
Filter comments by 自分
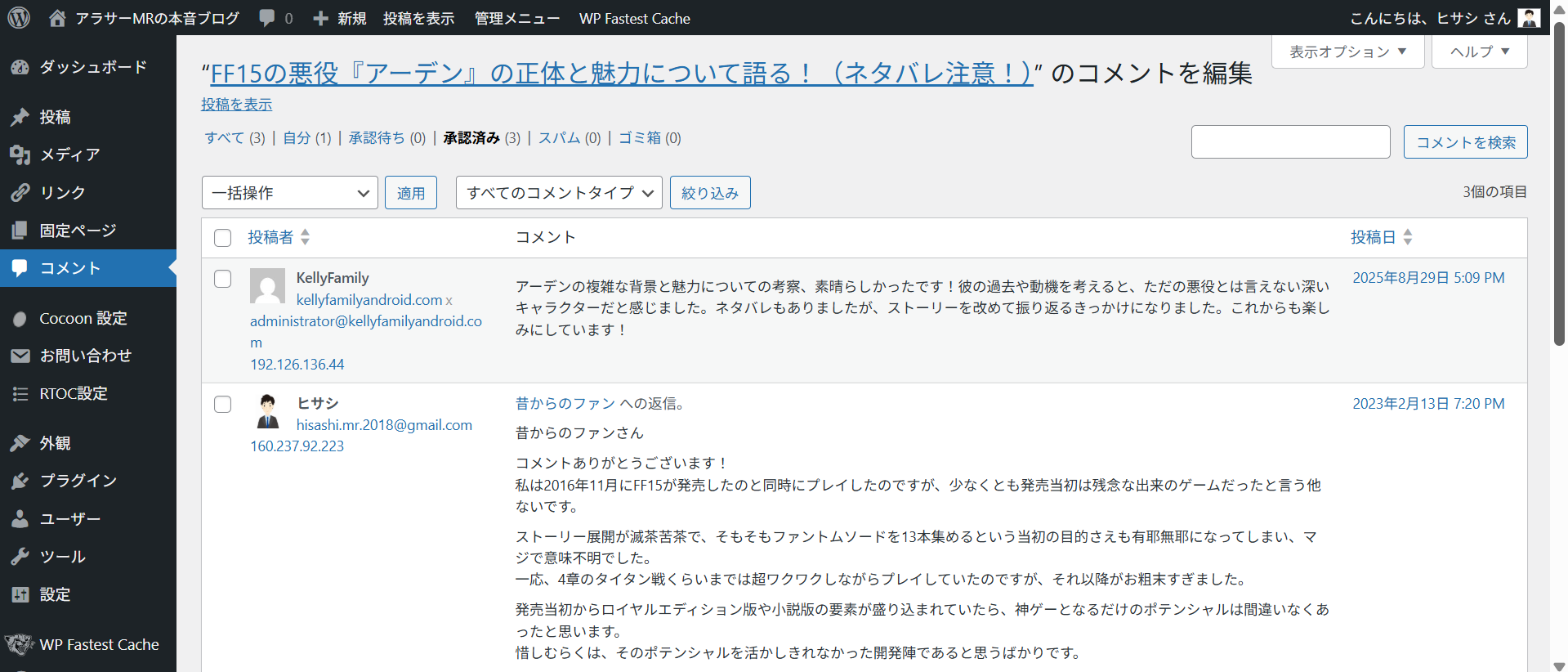click(297, 138)
